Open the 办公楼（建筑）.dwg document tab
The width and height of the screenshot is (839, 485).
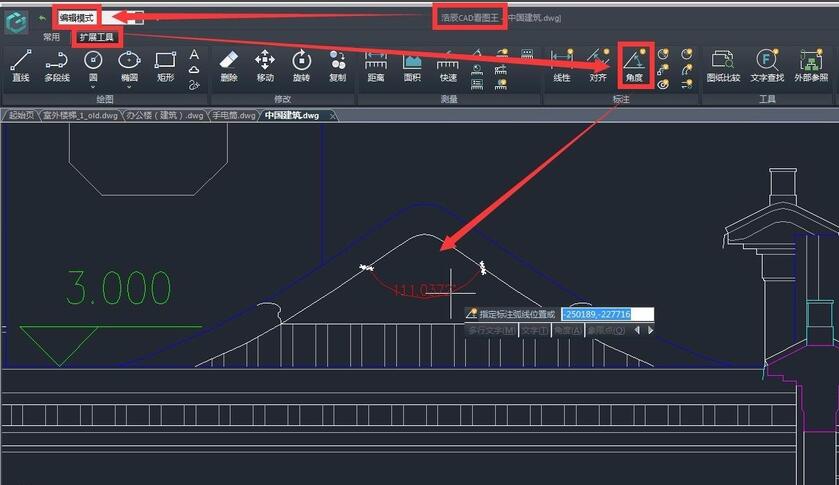point(165,115)
